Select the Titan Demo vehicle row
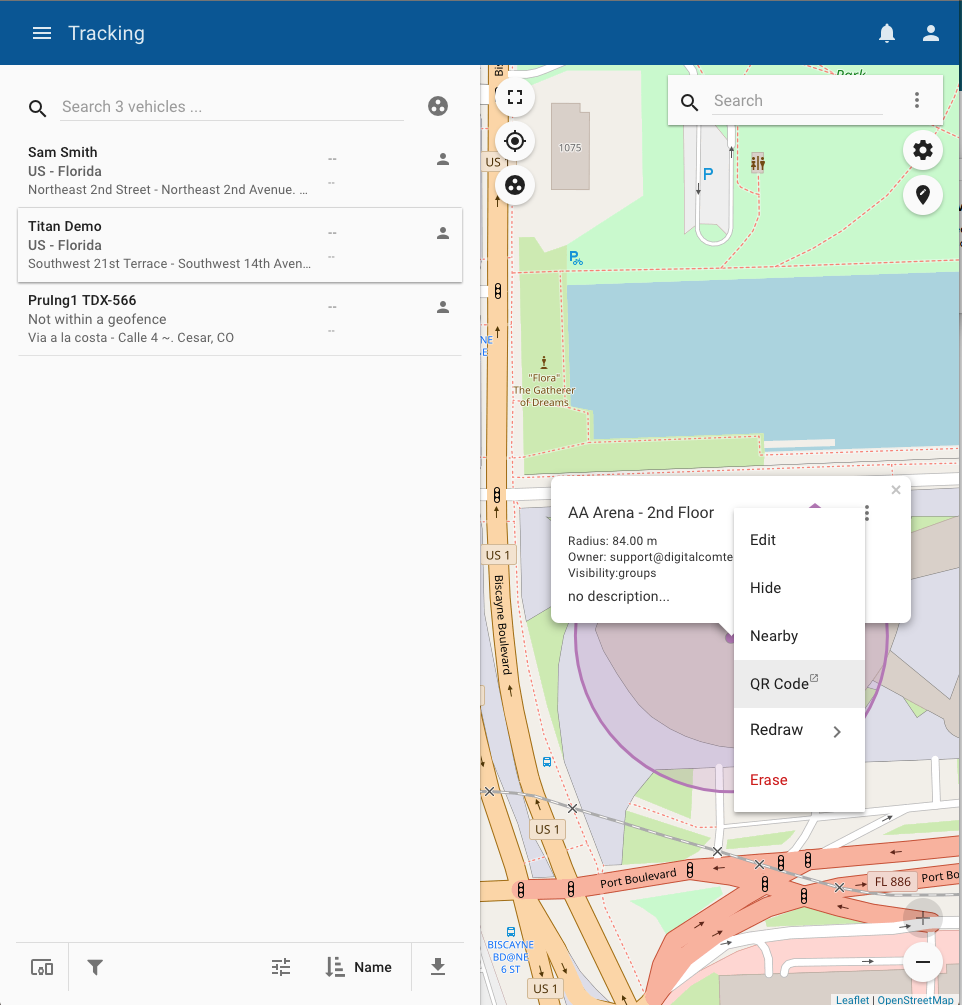Screen dimensions: 962x1005 [x=240, y=245]
